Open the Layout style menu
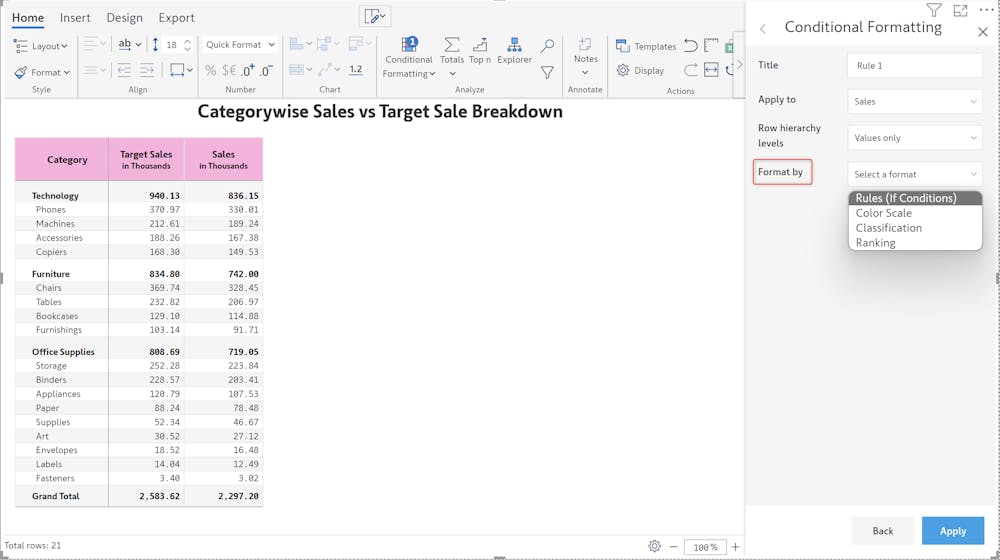Screen dimensions: 1000x560 point(41,46)
